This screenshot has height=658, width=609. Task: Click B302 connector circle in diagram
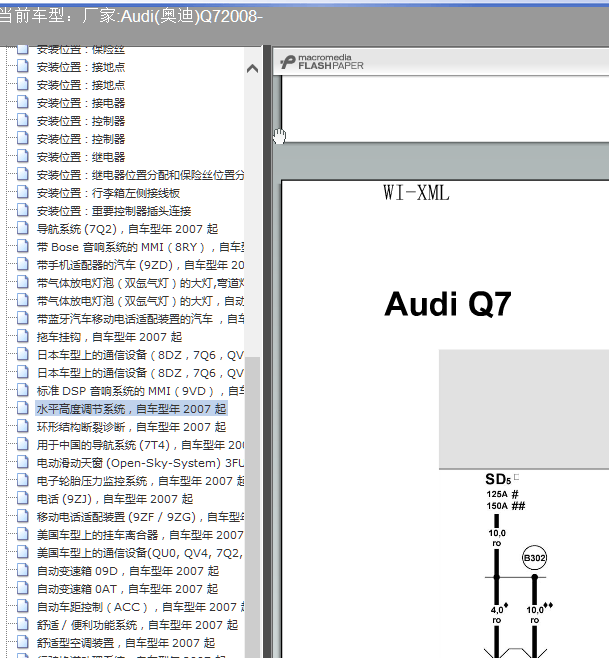pyautogui.click(x=534, y=558)
